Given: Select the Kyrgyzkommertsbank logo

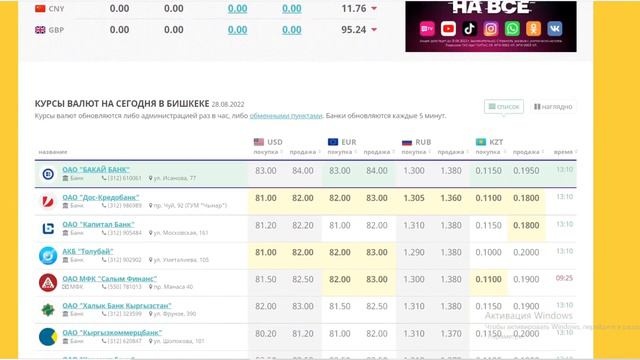Looking at the screenshot, I should point(48,337).
